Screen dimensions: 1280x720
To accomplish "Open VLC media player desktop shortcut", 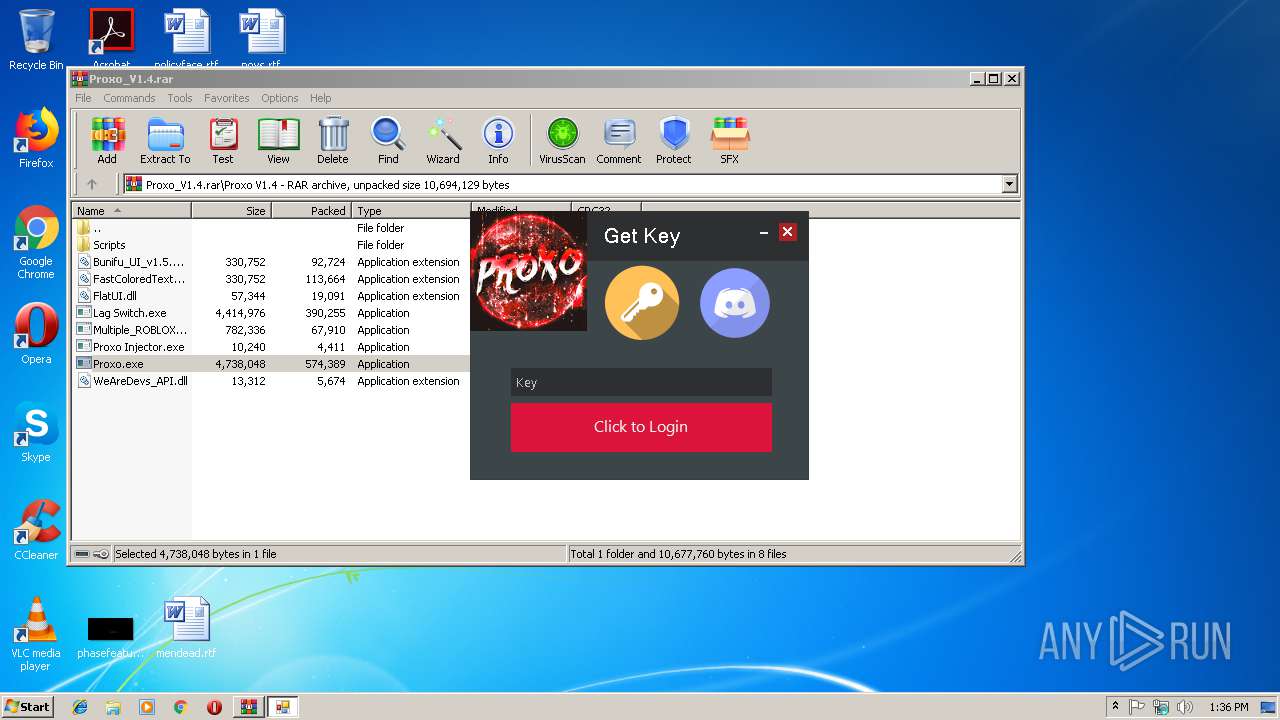I will [x=36, y=633].
